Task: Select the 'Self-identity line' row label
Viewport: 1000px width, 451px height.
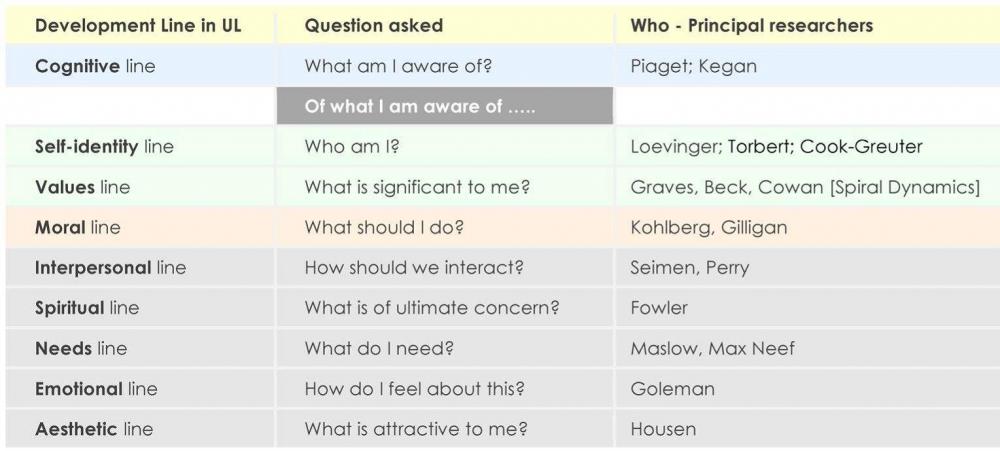Action: (104, 147)
